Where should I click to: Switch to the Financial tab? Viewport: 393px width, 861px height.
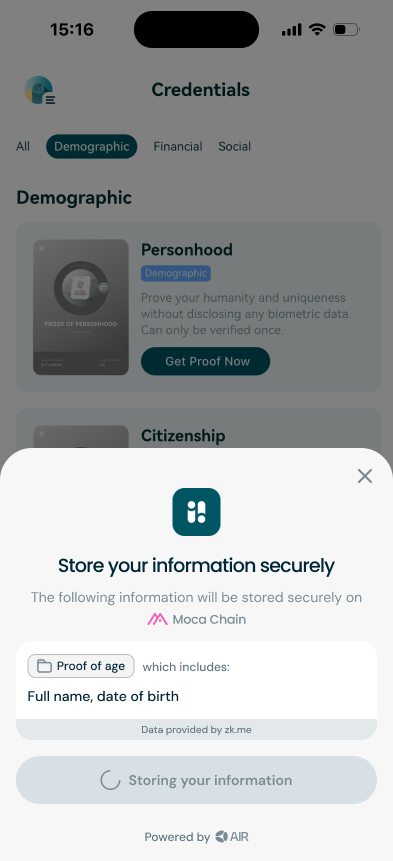click(x=178, y=147)
